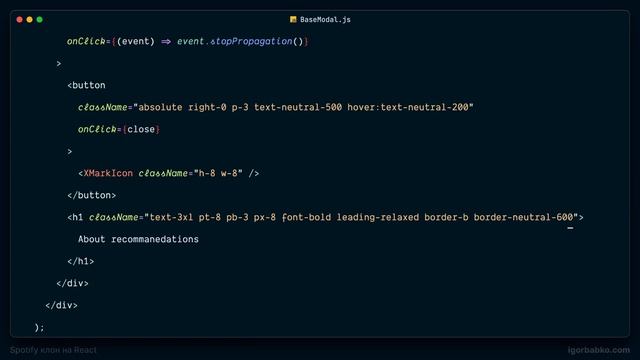Click the red close window dot
This screenshot has width=640, height=360.
tap(19, 20)
